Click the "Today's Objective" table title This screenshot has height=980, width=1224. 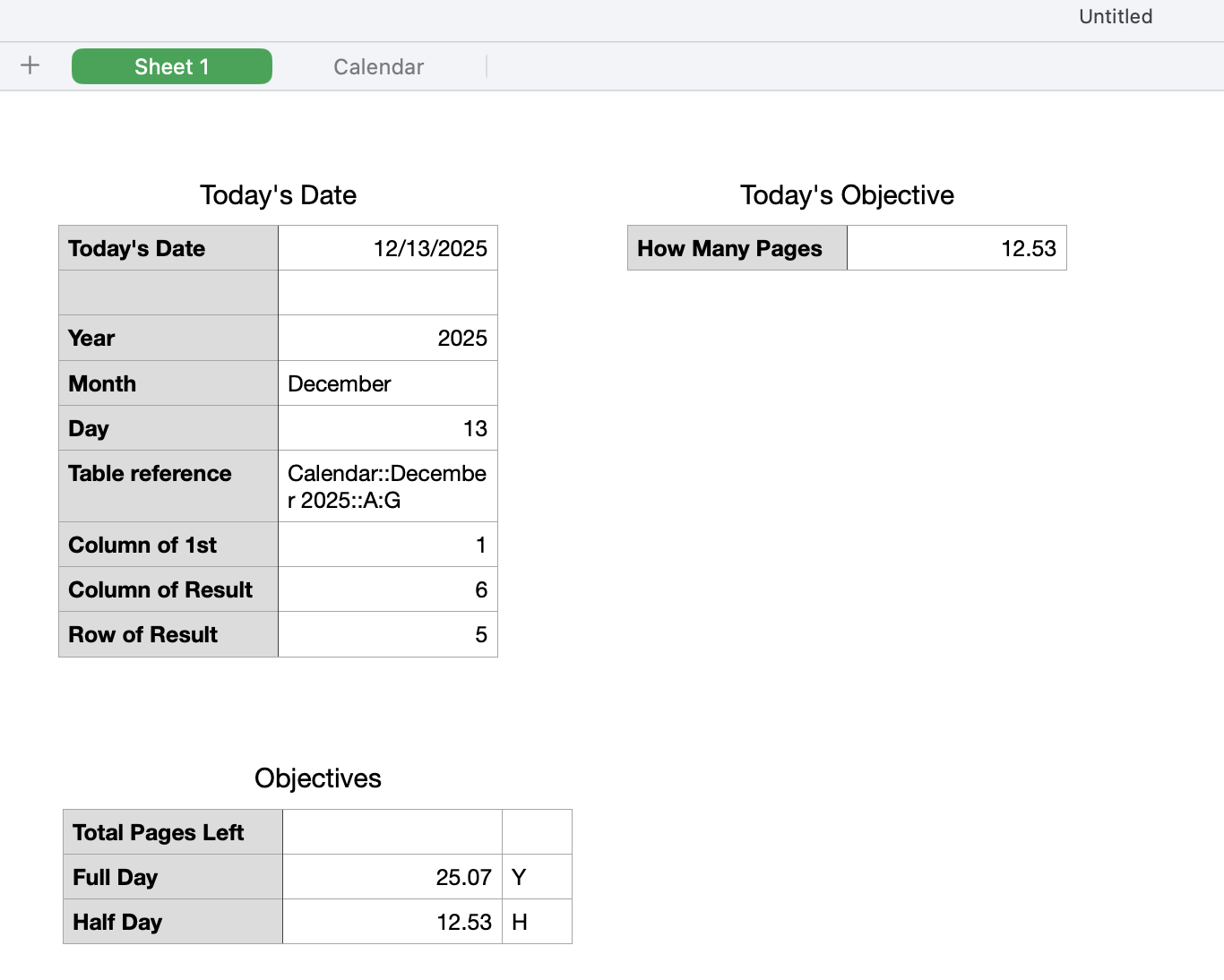[x=847, y=195]
